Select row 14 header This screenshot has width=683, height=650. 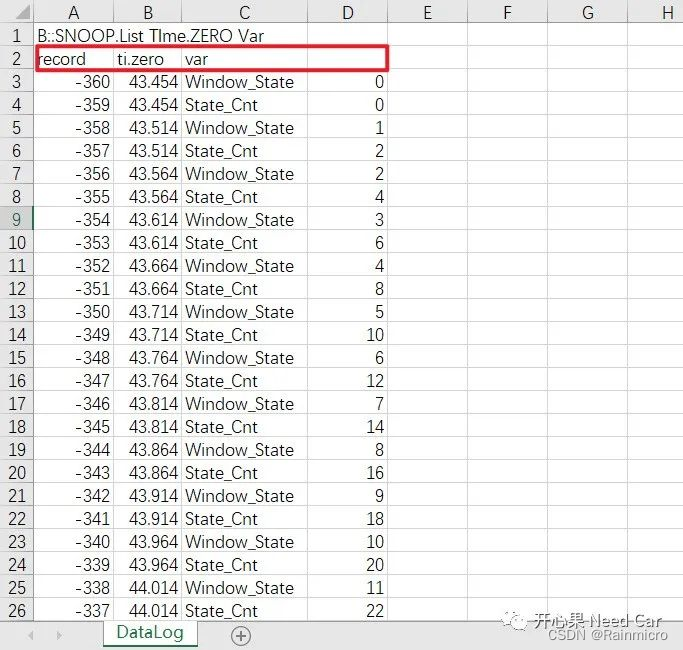(x=17, y=334)
